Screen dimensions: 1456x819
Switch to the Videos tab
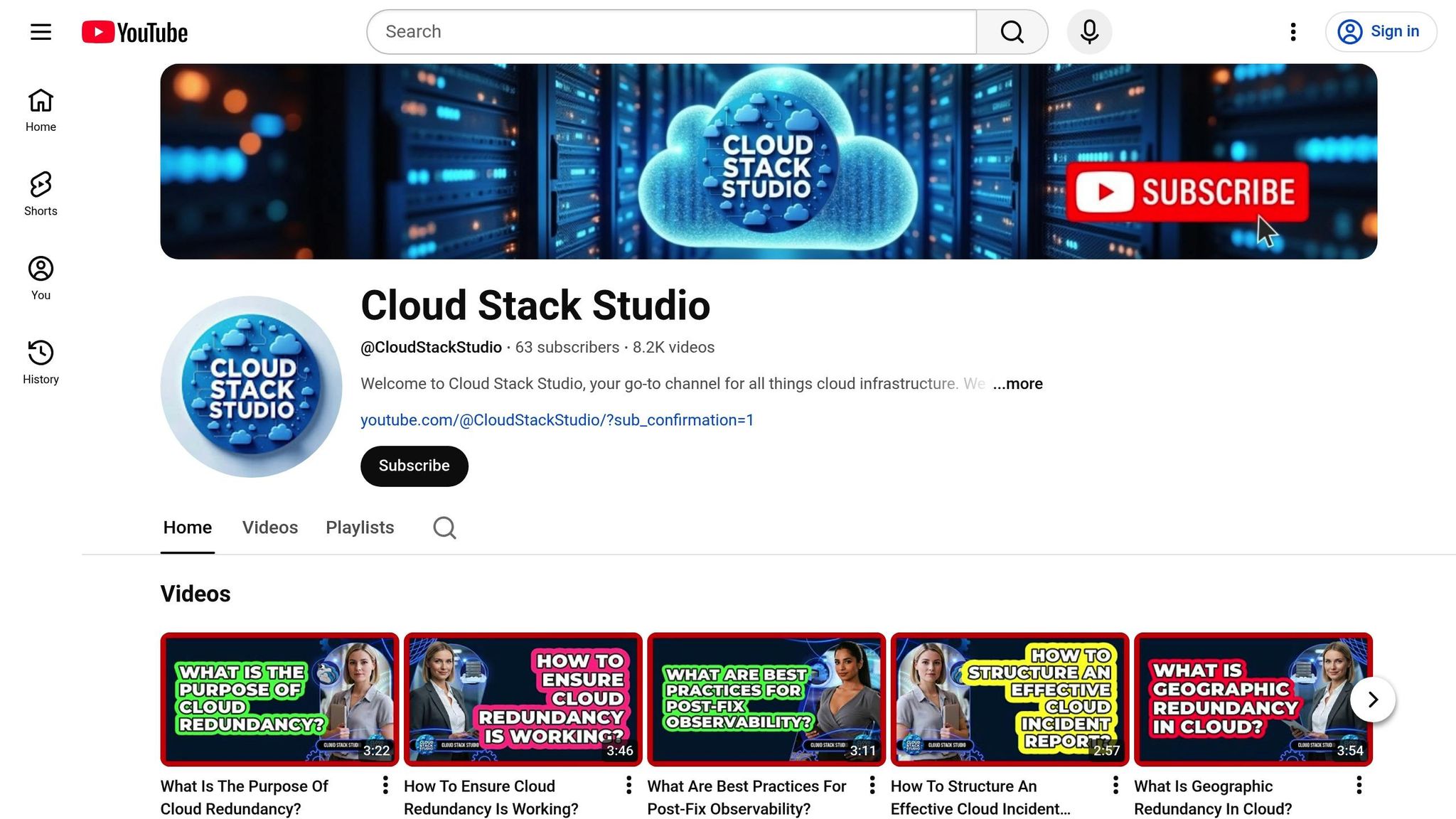269,528
